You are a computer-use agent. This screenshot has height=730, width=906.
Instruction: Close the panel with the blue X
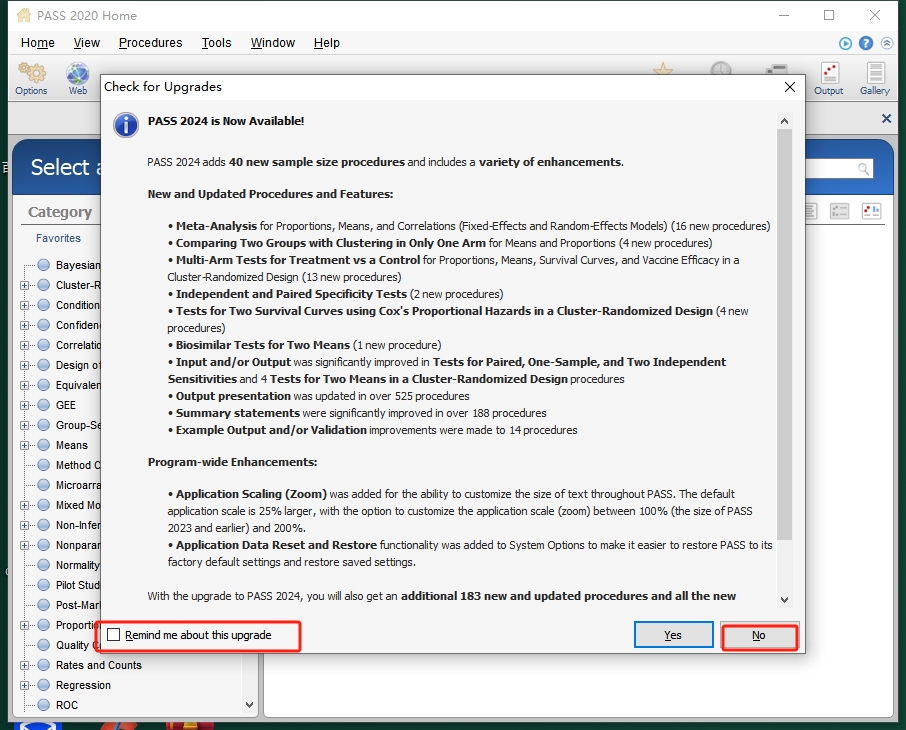(886, 118)
